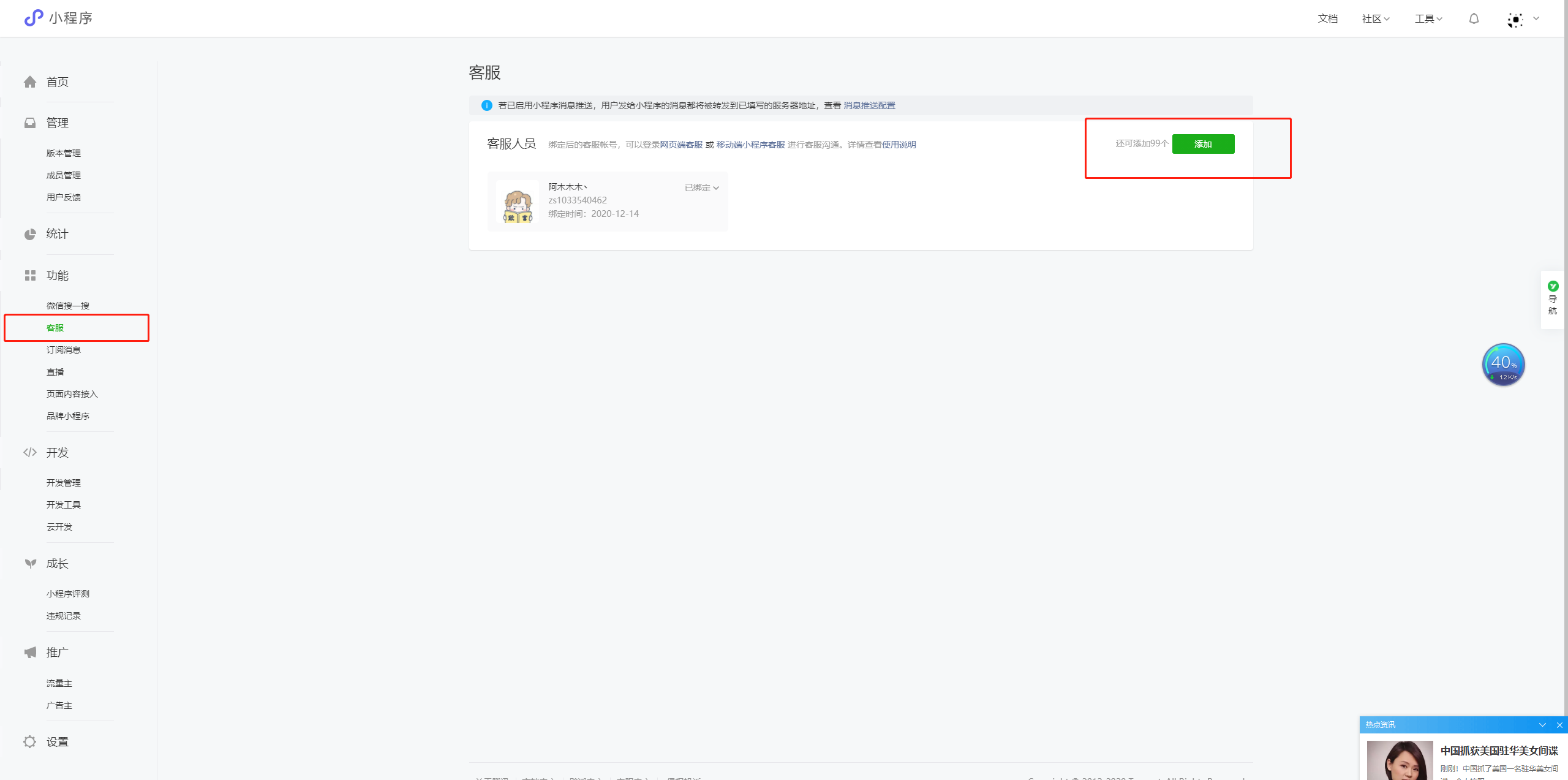Click the grid icon beside 功能

[x=30, y=276]
